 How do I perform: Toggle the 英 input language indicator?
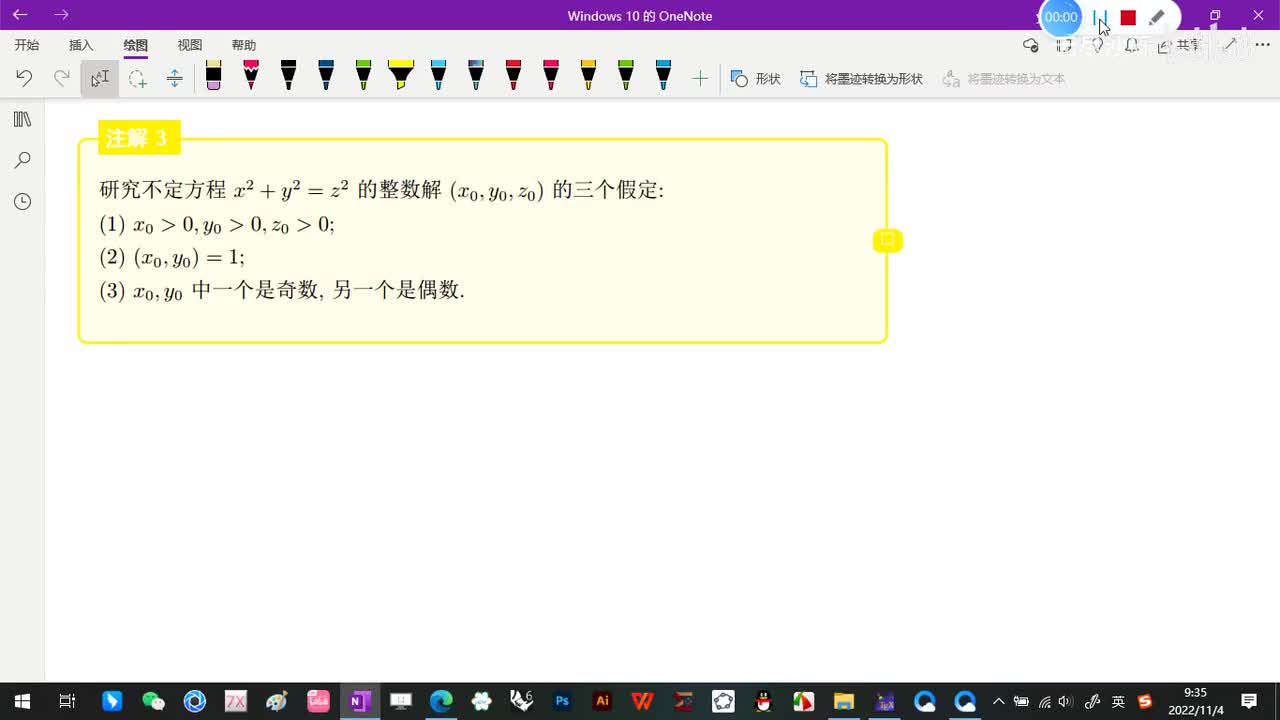[1118, 701]
